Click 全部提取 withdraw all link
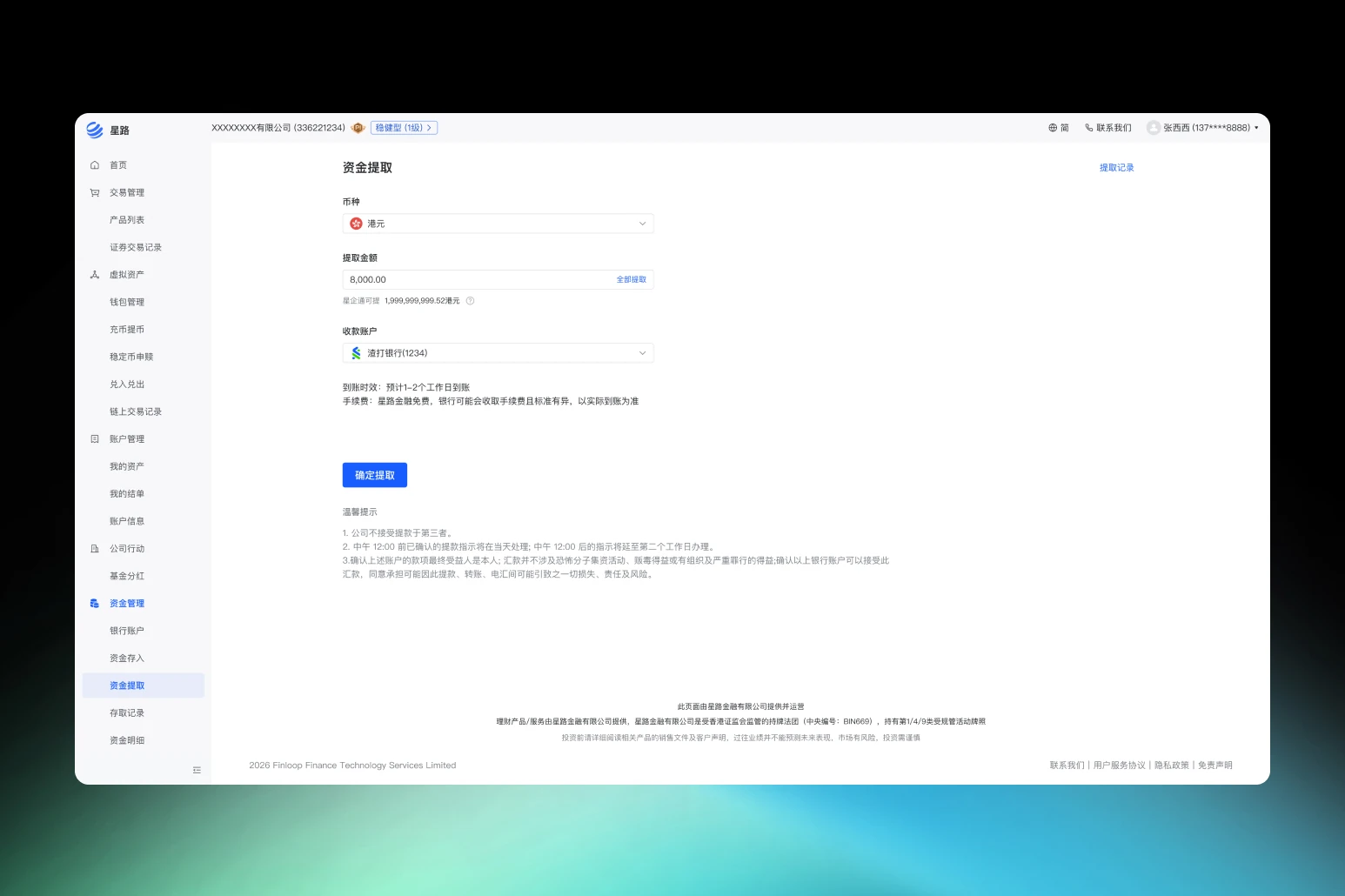The width and height of the screenshot is (1345, 896). coord(632,280)
